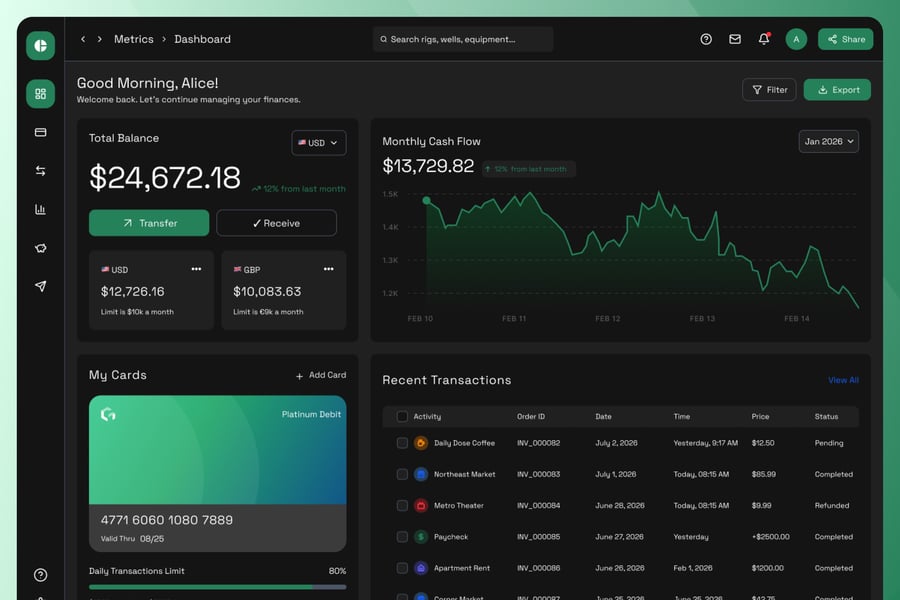This screenshot has width=900, height=600.
Task: Open the notifications bell icon
Action: click(x=764, y=39)
